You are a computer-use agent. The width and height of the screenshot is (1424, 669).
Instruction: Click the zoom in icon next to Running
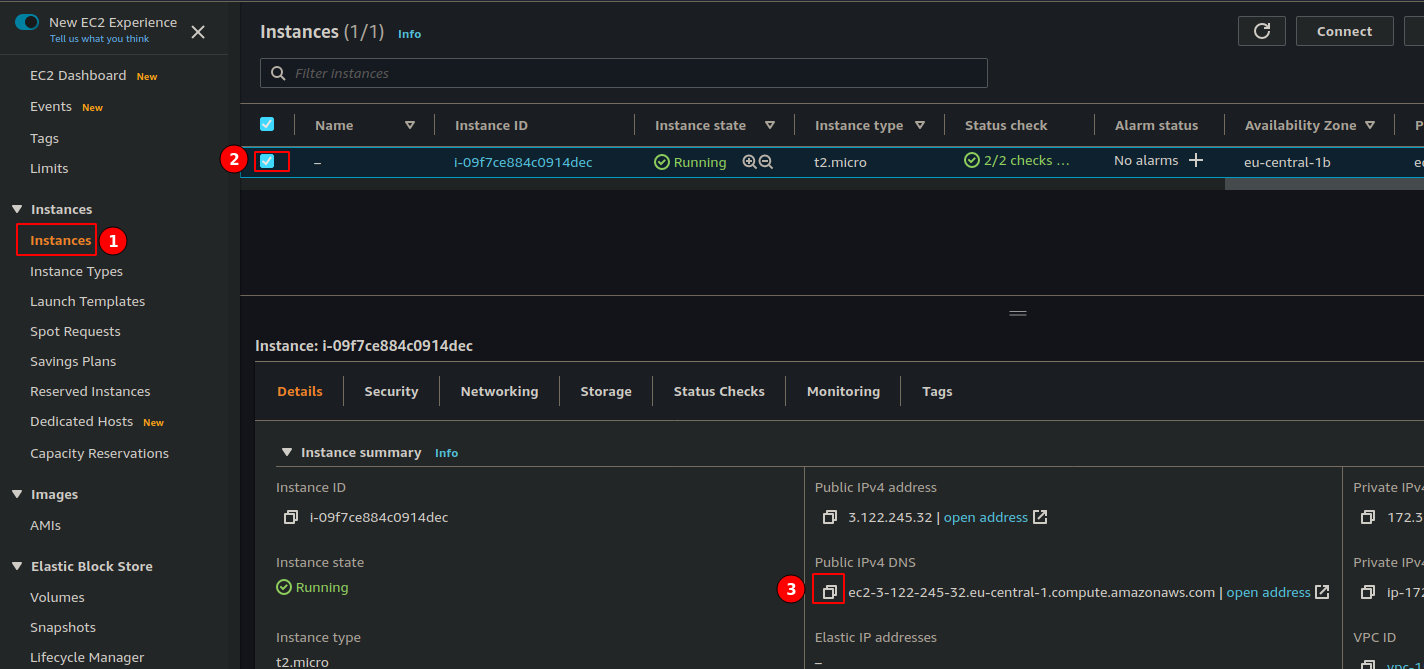click(749, 161)
